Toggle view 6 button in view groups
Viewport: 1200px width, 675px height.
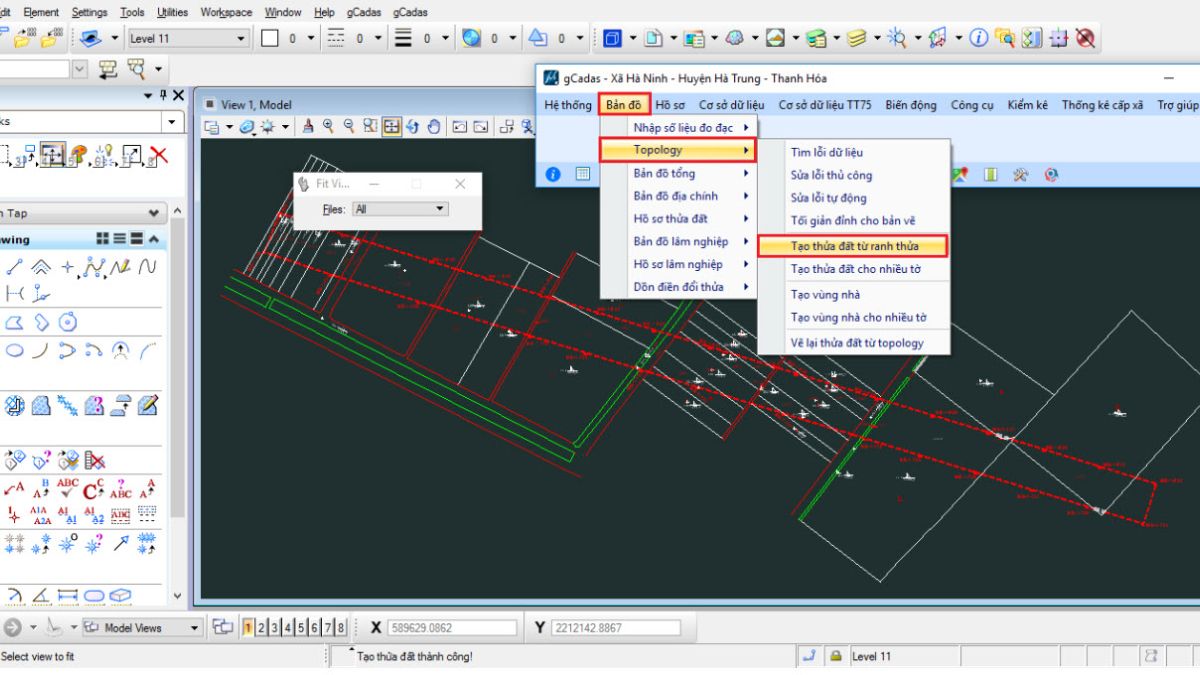[314, 627]
